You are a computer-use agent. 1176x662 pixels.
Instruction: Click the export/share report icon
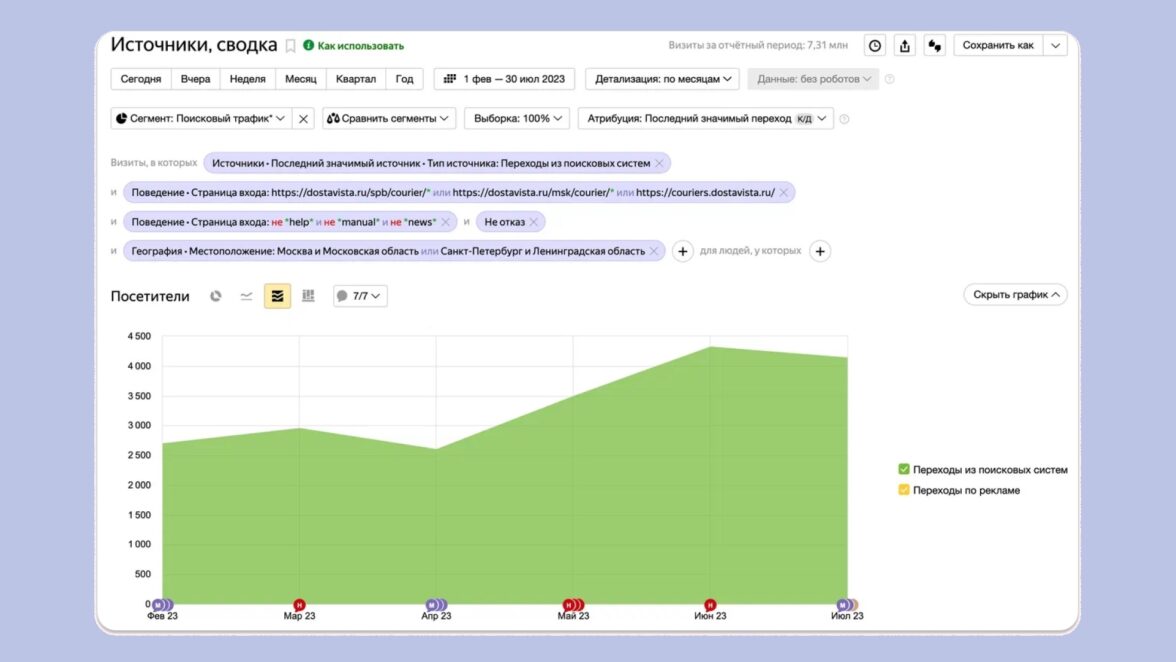(x=905, y=46)
